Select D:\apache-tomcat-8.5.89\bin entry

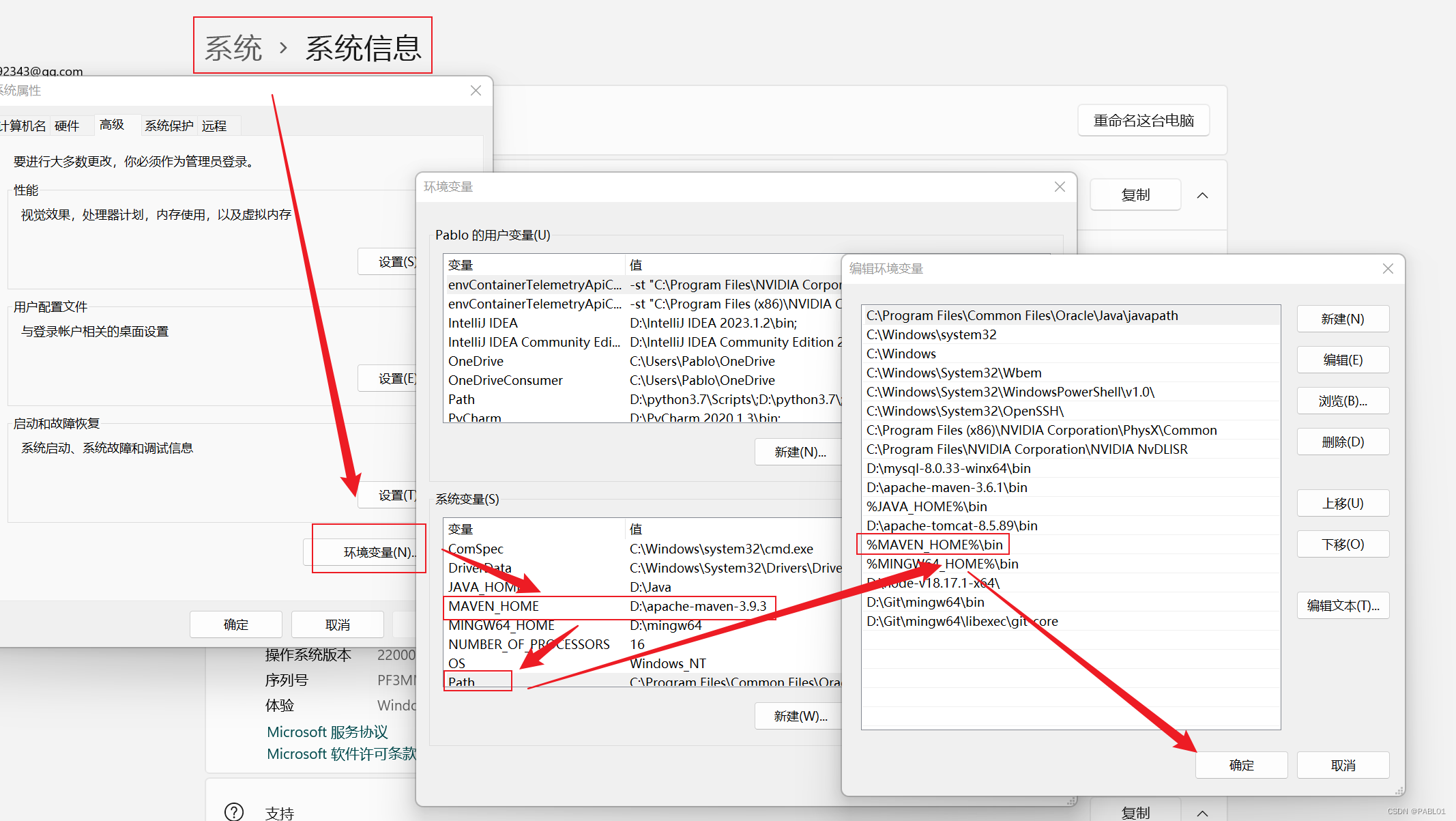[x=1071, y=525]
